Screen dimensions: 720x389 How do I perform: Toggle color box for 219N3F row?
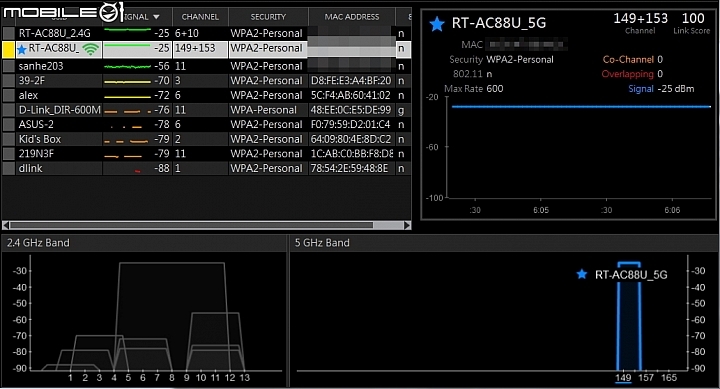[9, 154]
